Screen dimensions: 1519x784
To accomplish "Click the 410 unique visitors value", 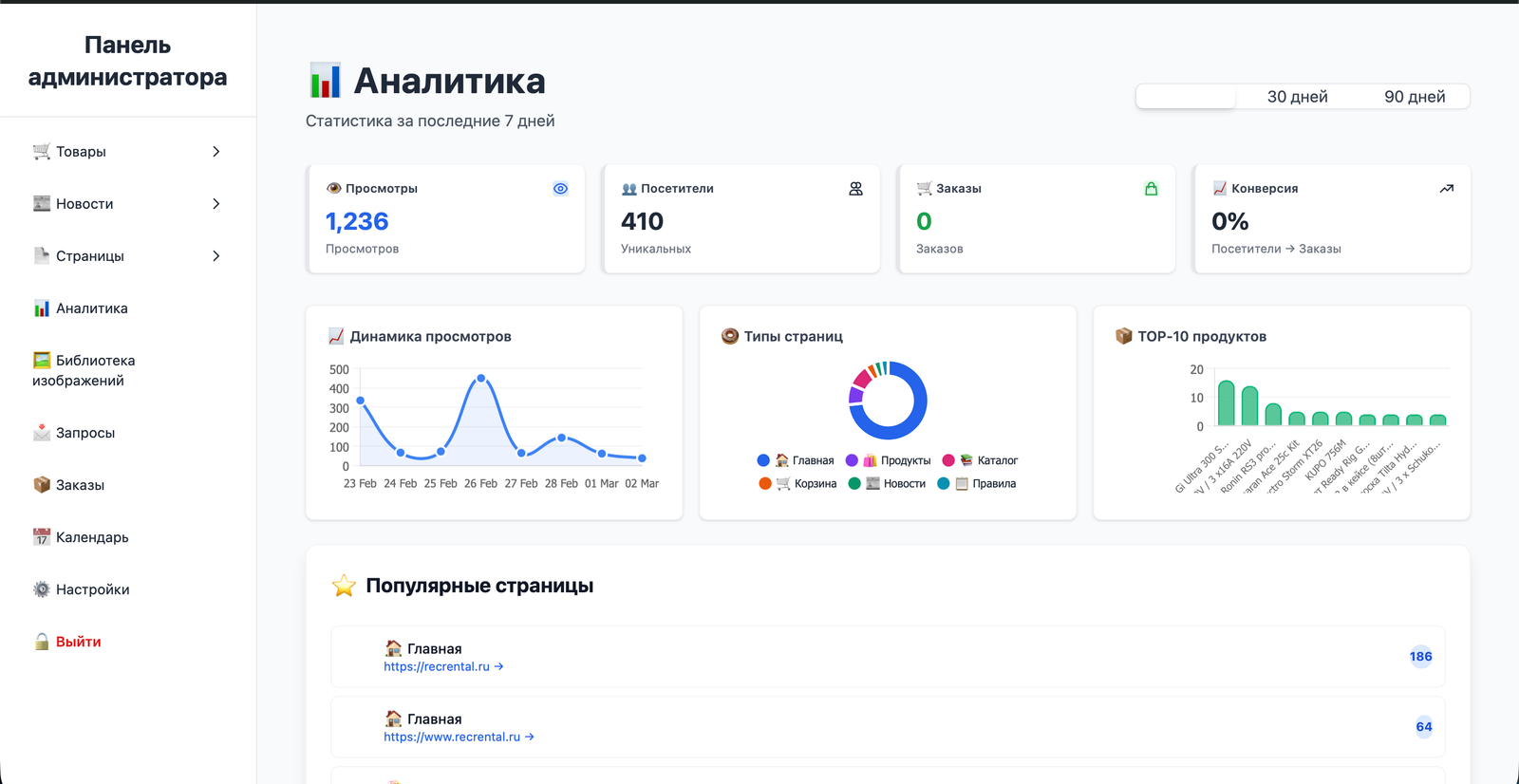I will (x=643, y=221).
